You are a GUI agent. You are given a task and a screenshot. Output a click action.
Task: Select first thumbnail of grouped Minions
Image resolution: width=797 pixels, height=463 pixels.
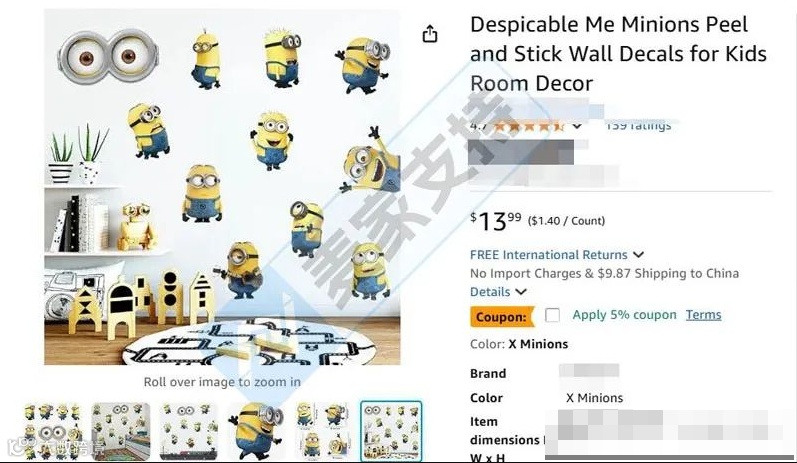[x=52, y=431]
